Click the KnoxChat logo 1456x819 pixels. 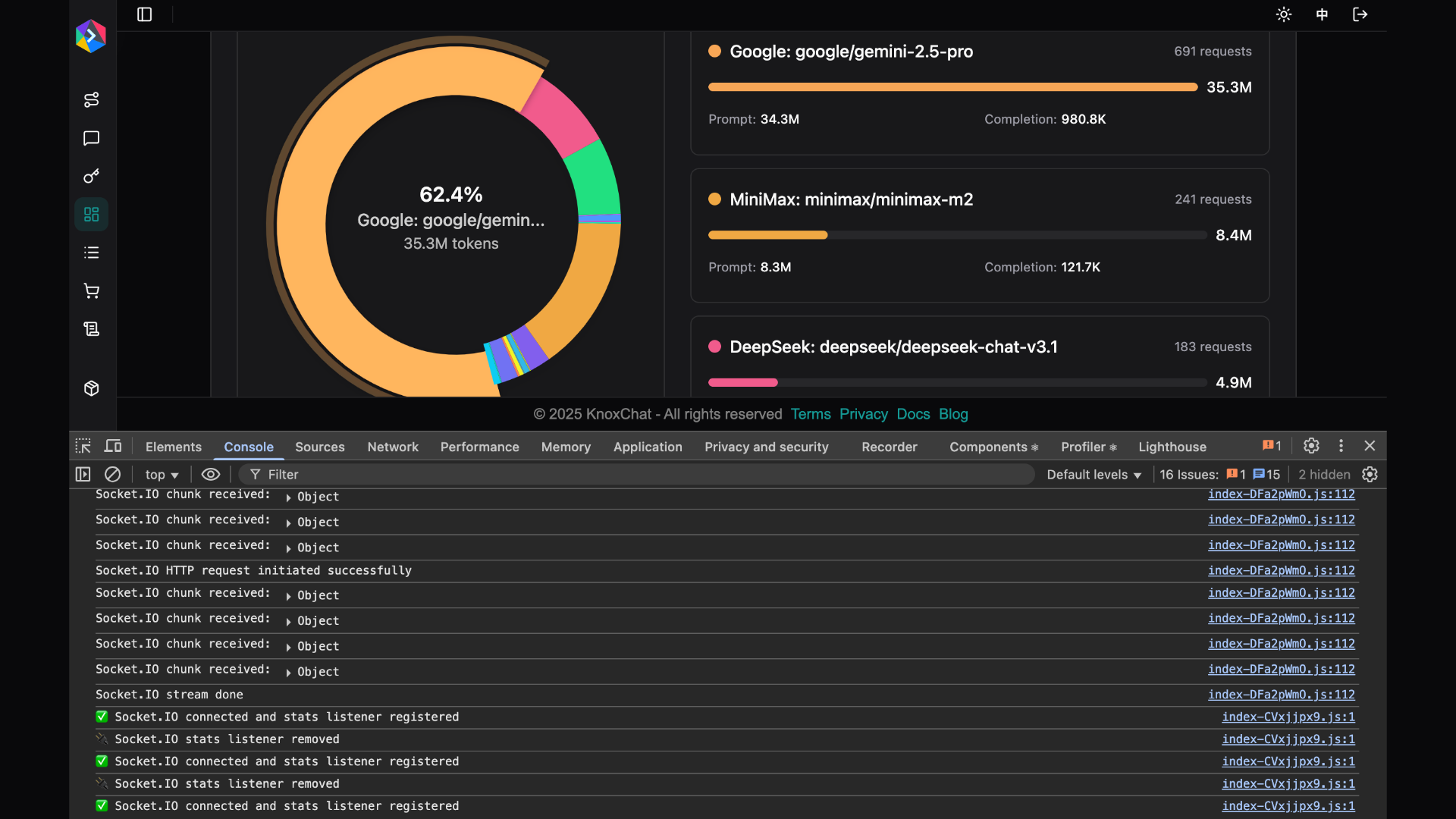[90, 36]
